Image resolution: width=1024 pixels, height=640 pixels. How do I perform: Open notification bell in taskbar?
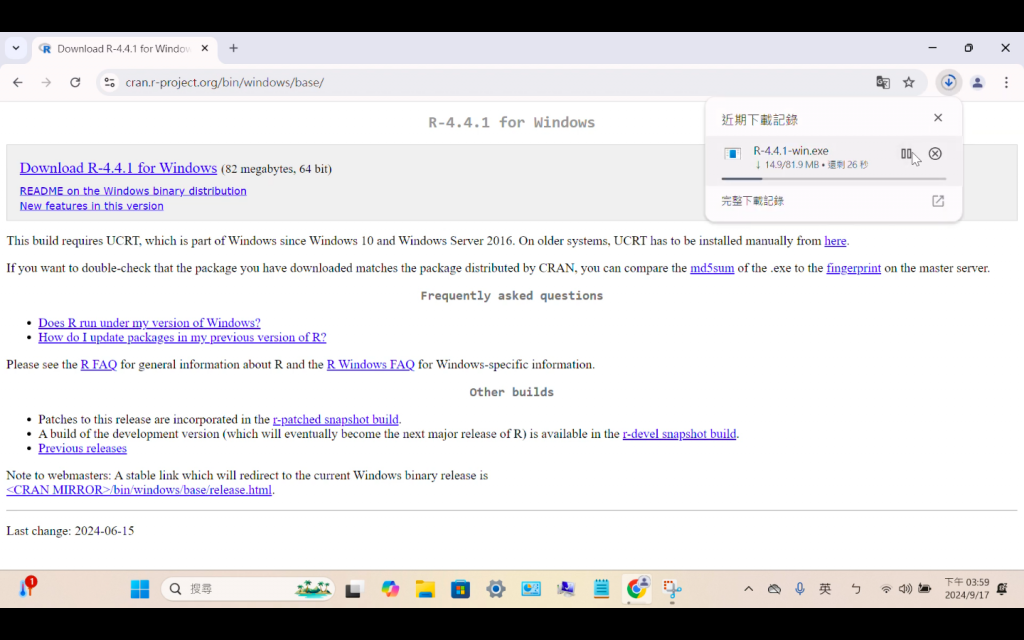tap(1002, 588)
